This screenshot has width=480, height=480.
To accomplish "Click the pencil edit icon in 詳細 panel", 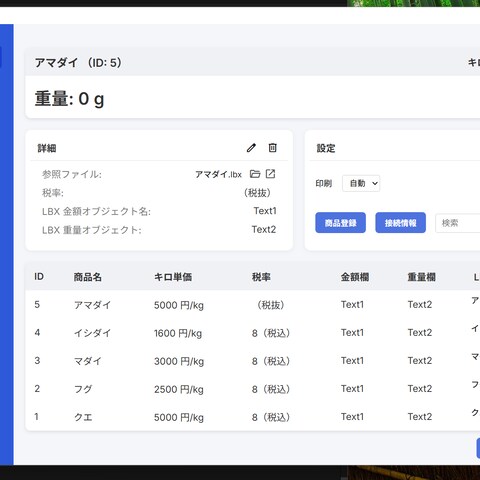I will pos(251,148).
